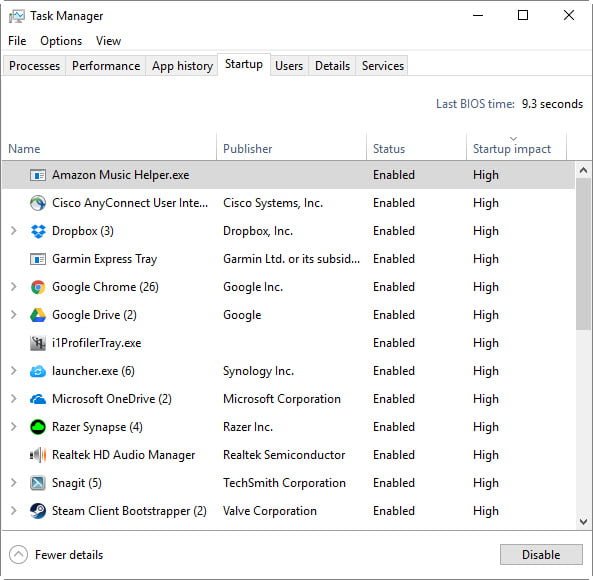Open the Options menu
Viewport: 593px width, 580px height.
[61, 41]
